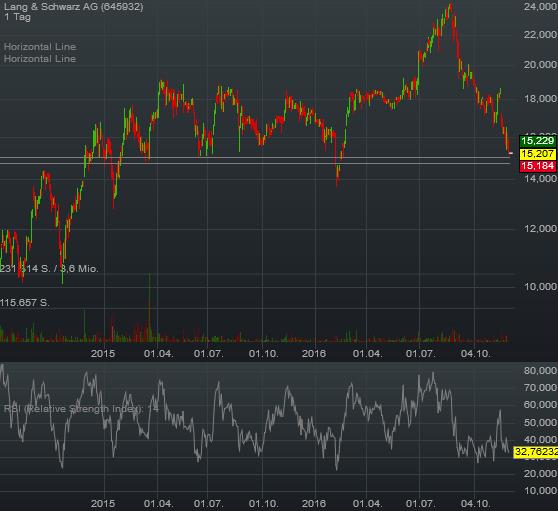The width and height of the screenshot is (558, 511).
Task: Select the "1 Tag" interval label
Action: click(x=17, y=17)
